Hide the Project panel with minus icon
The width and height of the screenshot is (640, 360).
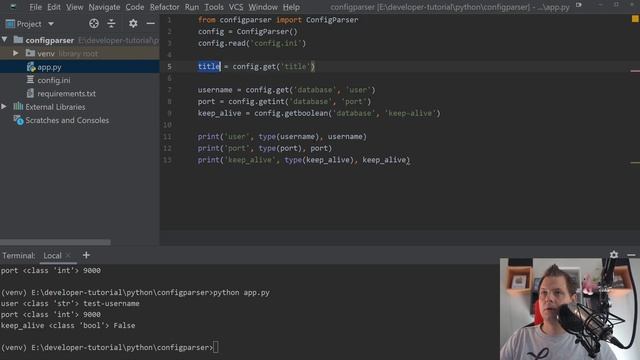click(x=151, y=24)
